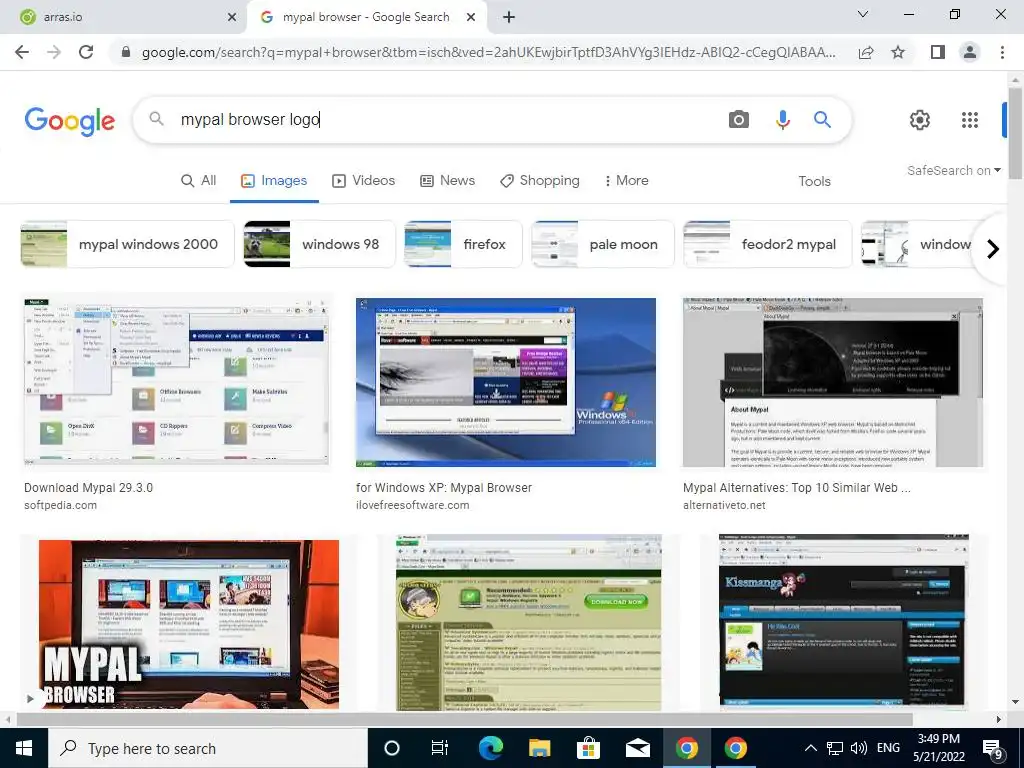Bookmark this page with the star icon
Viewport: 1024px width, 768px height.
point(898,52)
